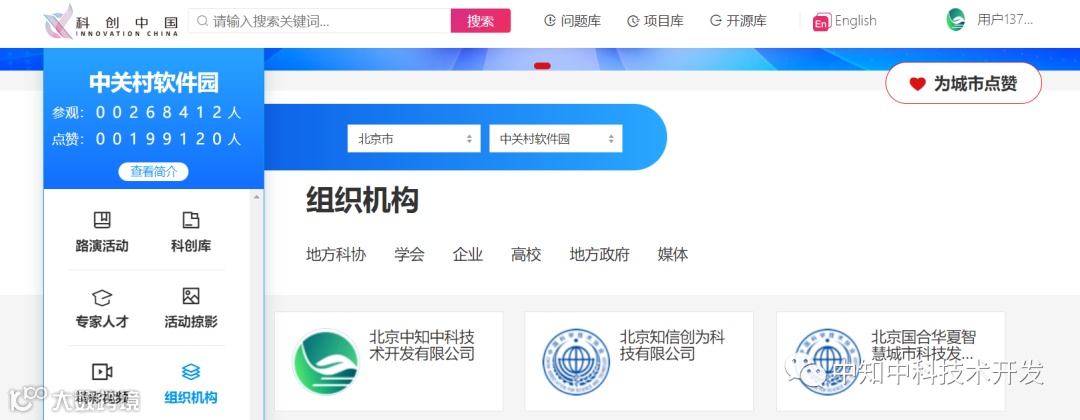Click the 活动掠影 sidebar label
This screenshot has height=420, width=1080.
[x=191, y=322]
